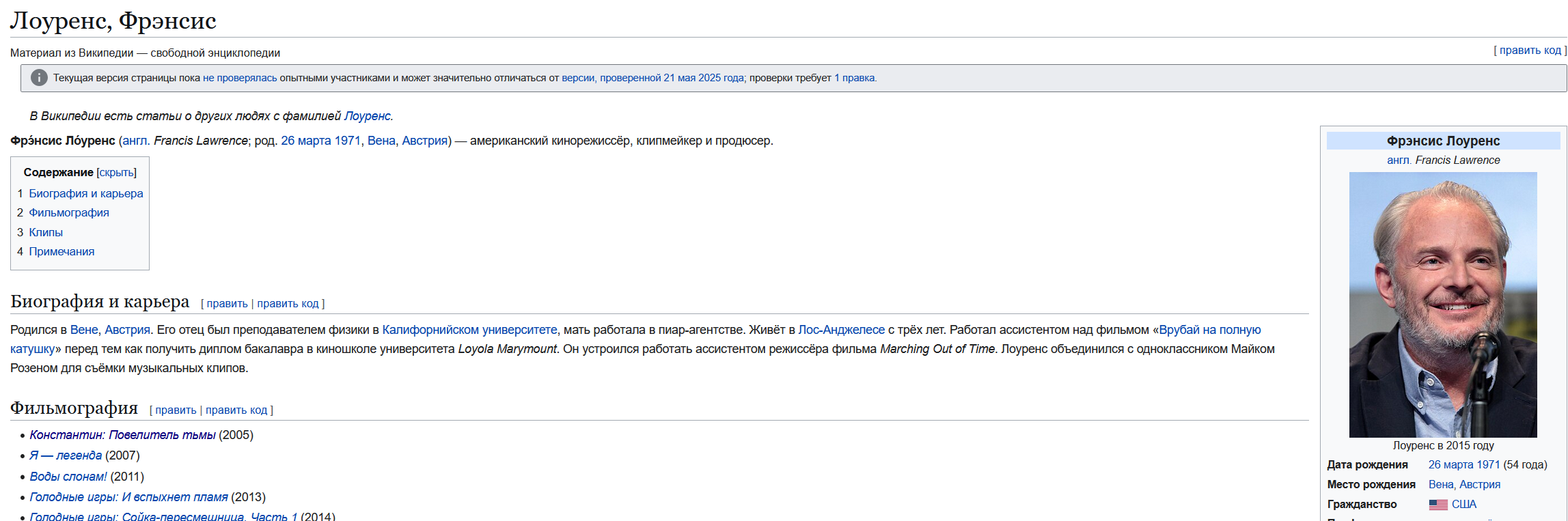
Task: Hide the Содержание table of contents via скрыть
Action: [116, 173]
